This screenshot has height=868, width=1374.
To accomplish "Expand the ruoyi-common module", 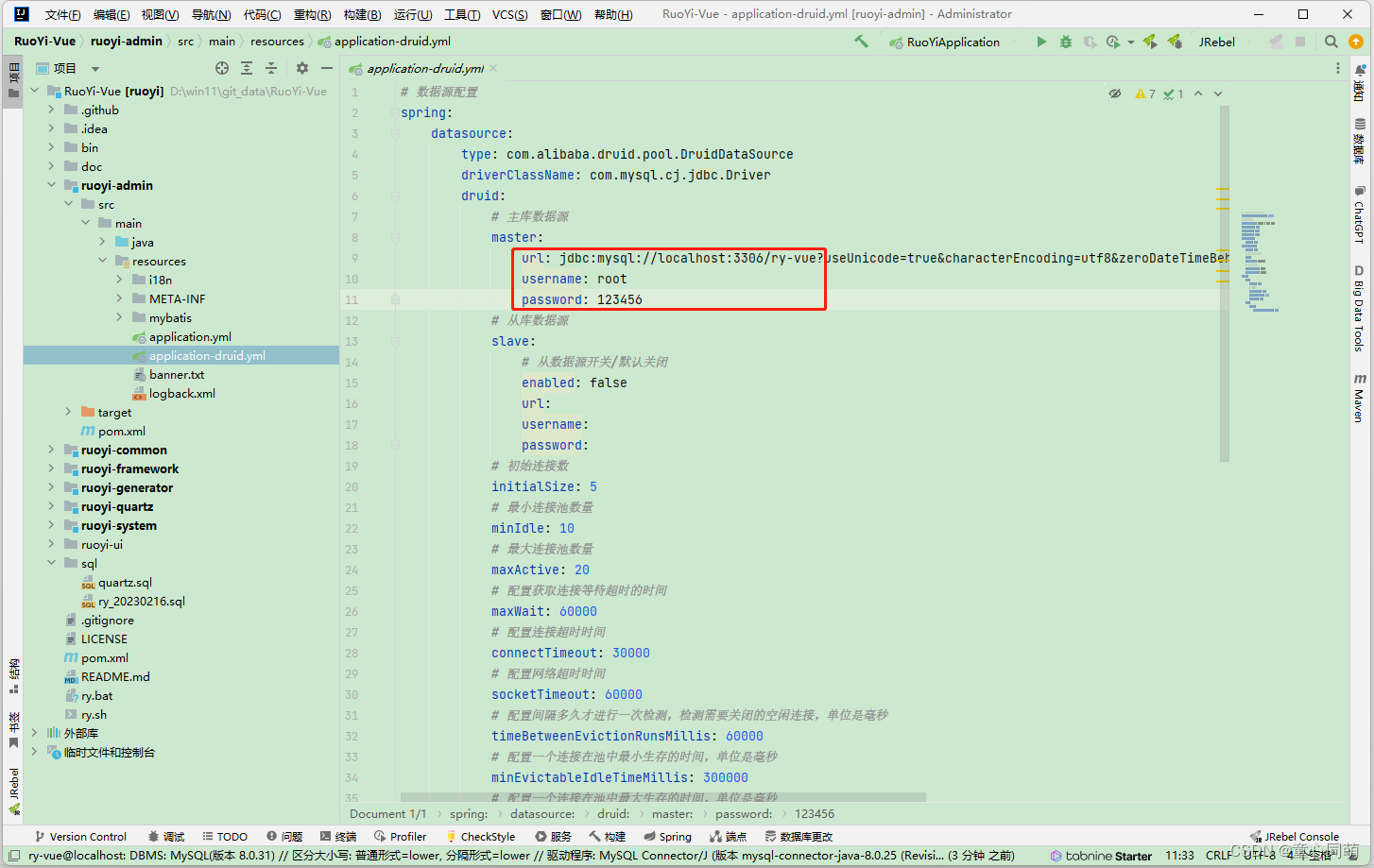I will coord(52,450).
